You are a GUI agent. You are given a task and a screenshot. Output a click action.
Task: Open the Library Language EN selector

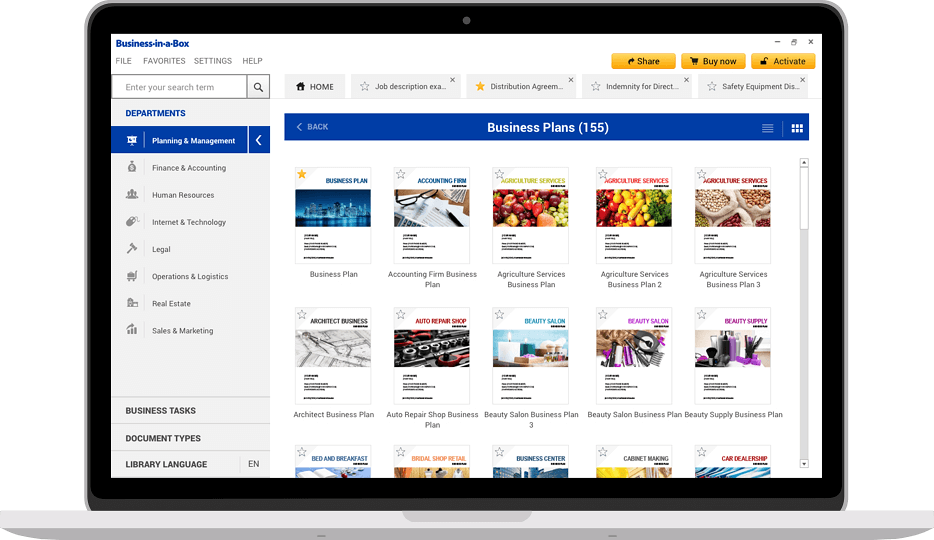(x=254, y=464)
